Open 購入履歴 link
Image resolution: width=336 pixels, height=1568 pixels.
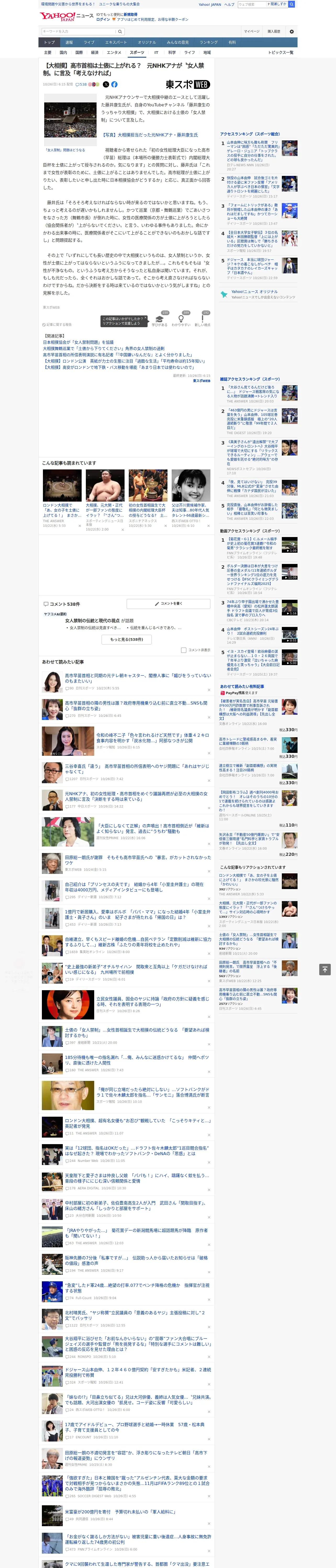coord(274,31)
